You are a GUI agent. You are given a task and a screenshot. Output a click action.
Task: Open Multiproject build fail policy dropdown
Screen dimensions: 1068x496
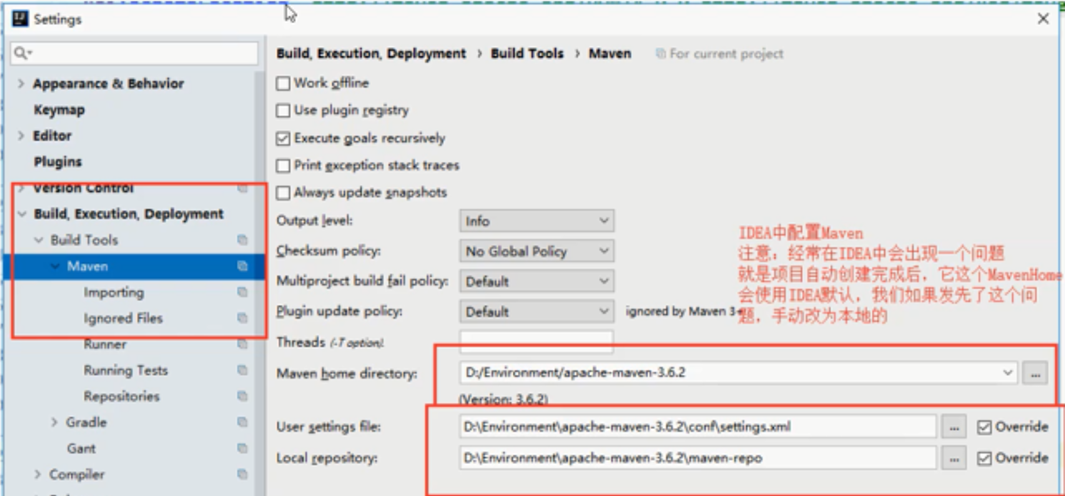(x=537, y=281)
